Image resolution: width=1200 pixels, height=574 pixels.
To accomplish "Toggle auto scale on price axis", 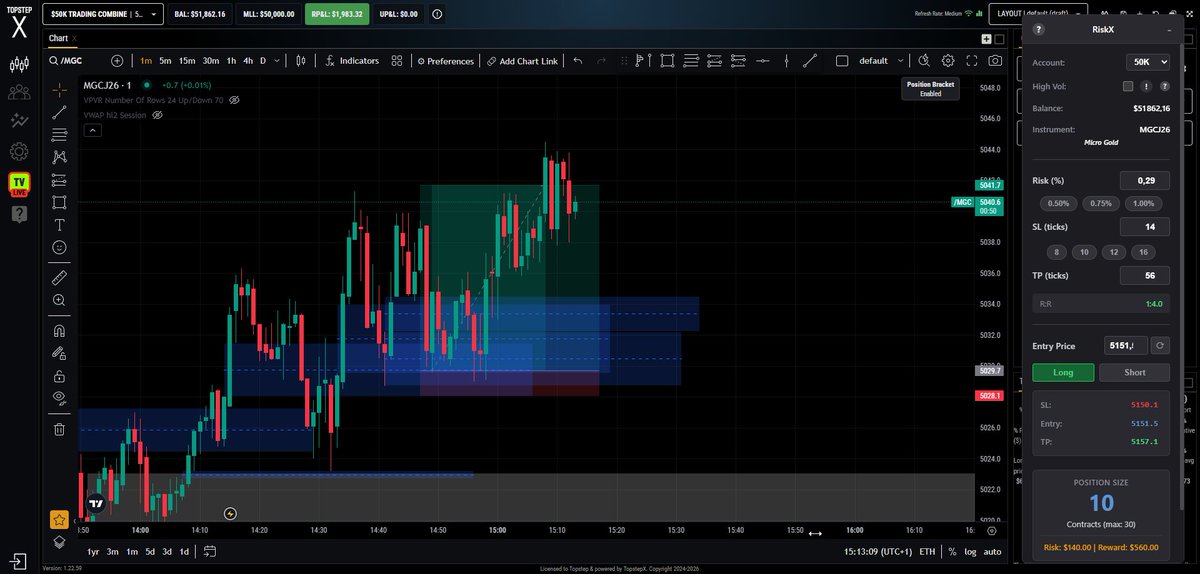I will (992, 551).
